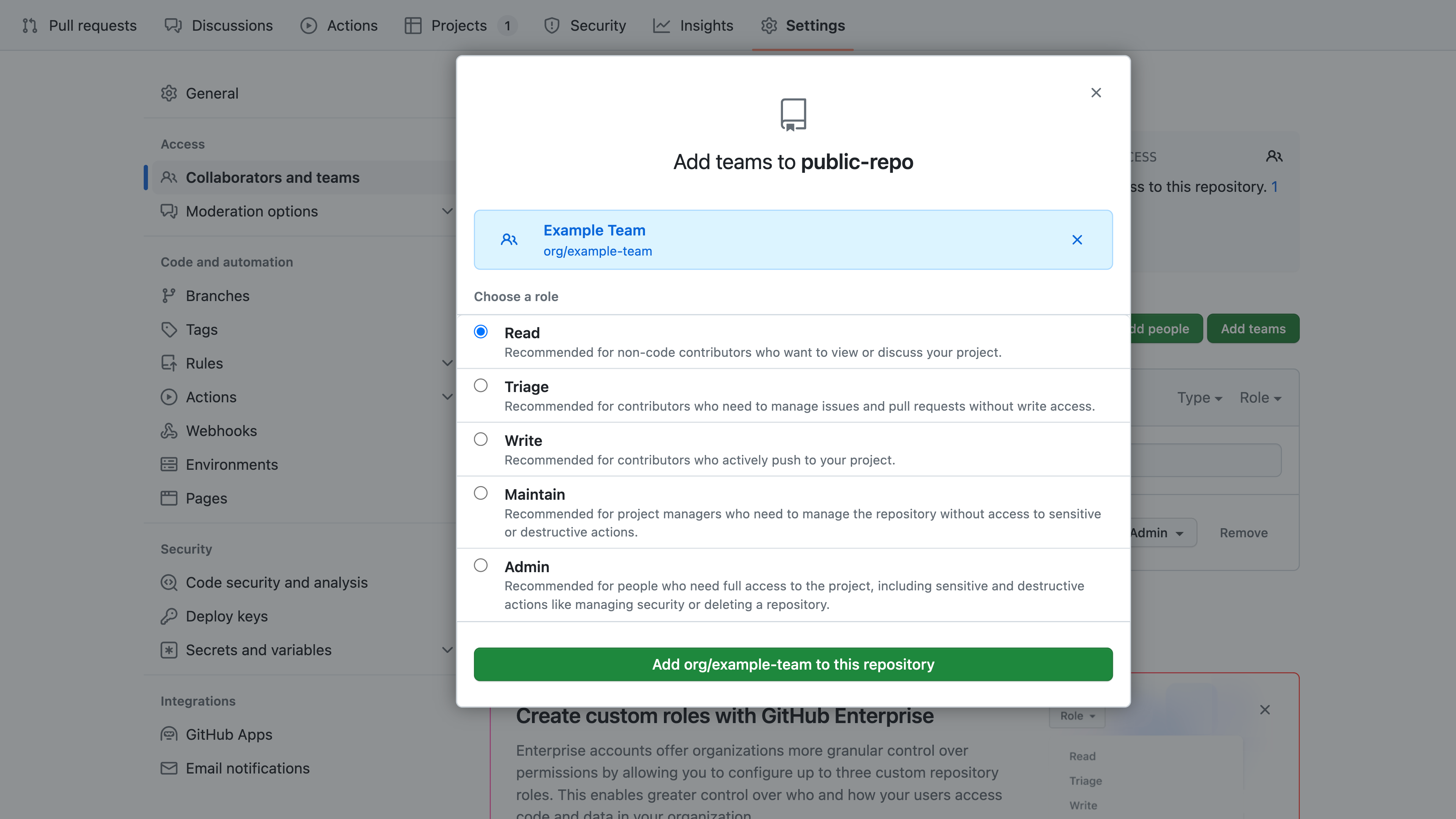This screenshot has width=1456, height=819.
Task: Select the Maintain role radio button
Action: click(480, 492)
